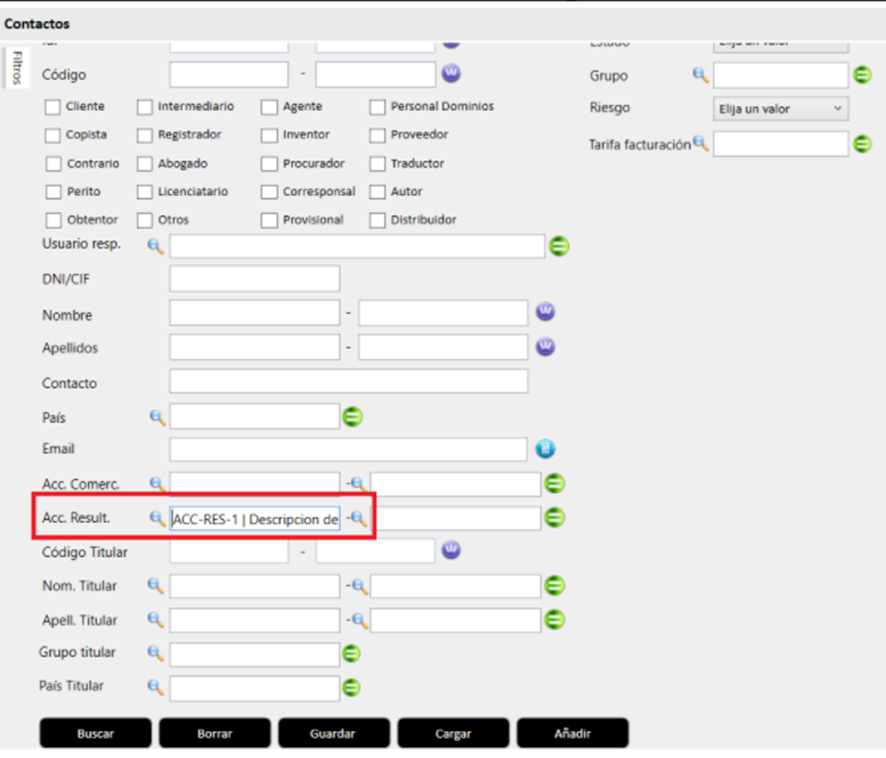Click the Añadir button

point(572,733)
